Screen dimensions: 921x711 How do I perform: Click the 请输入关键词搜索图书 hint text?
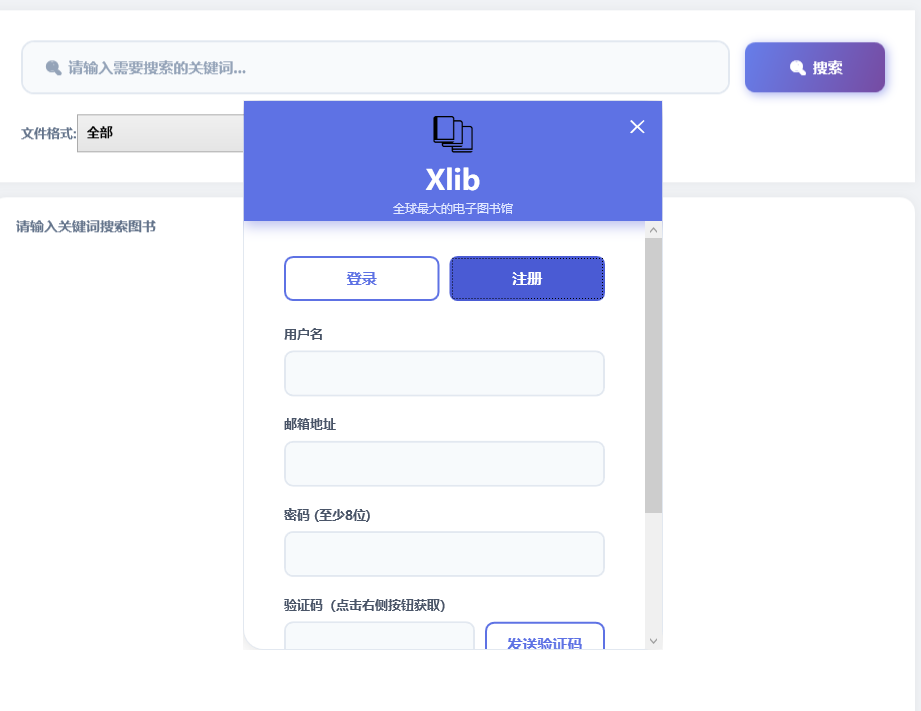coord(86,227)
